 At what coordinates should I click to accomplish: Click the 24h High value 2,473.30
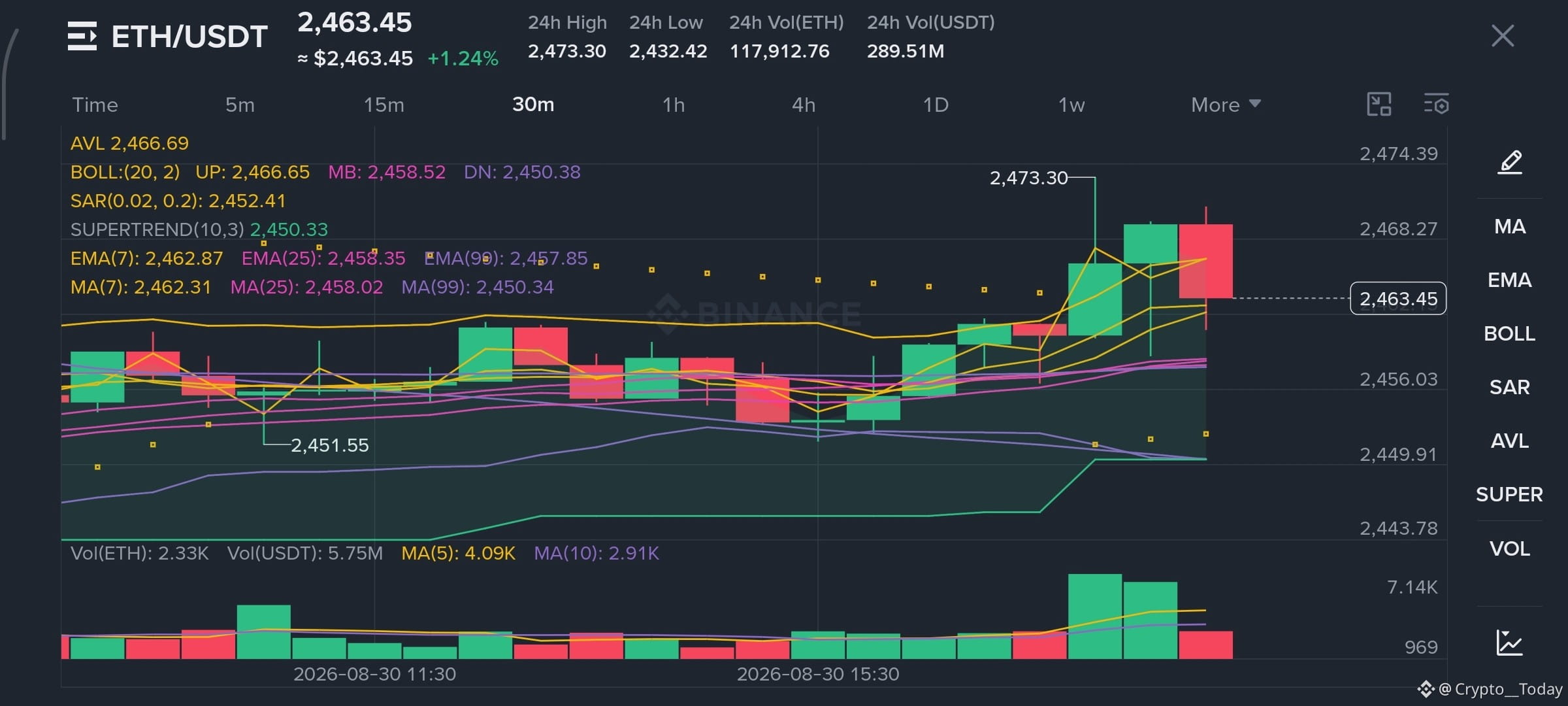(x=567, y=51)
